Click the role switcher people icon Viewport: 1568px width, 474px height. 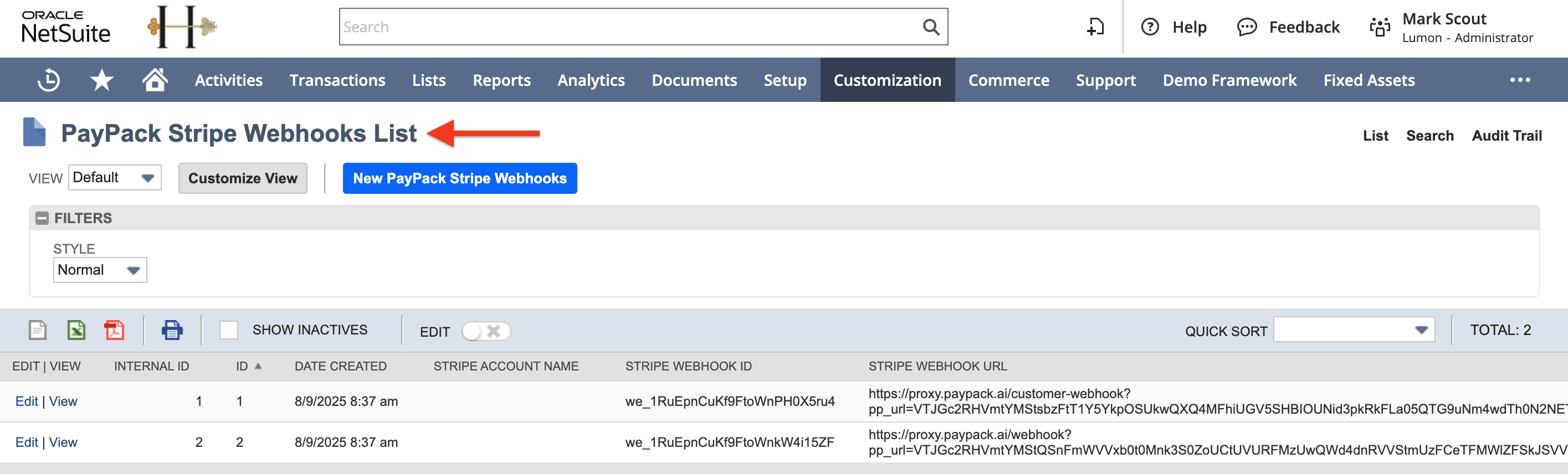[1380, 27]
